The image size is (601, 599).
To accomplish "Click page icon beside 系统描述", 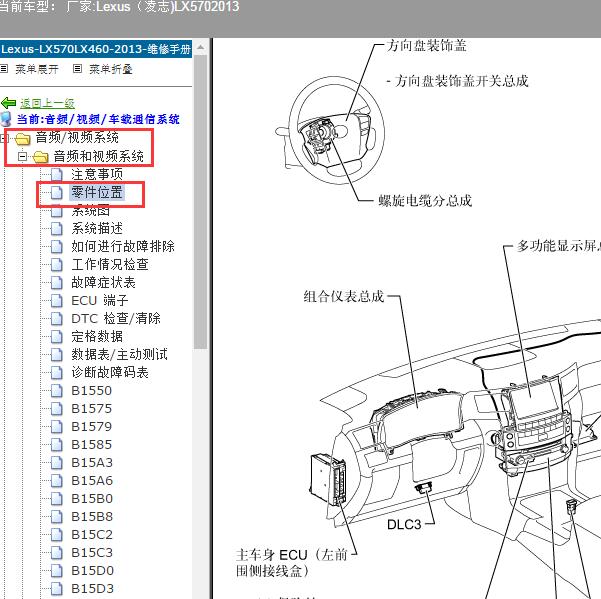I will (x=56, y=228).
